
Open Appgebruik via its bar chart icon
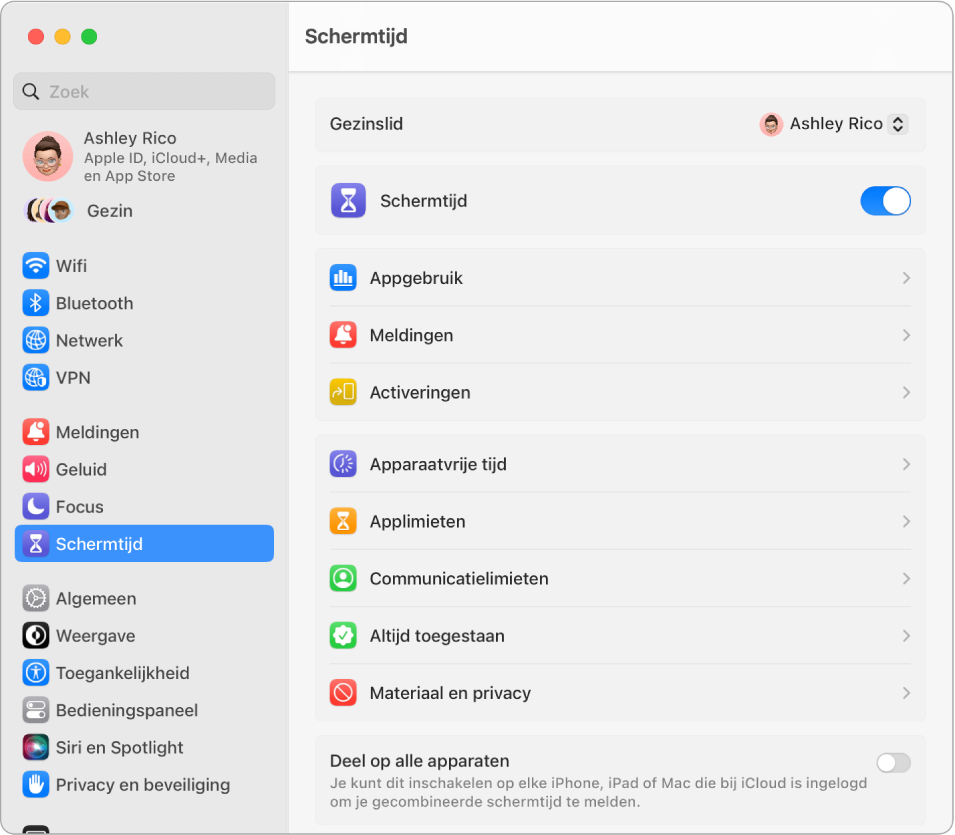(344, 277)
